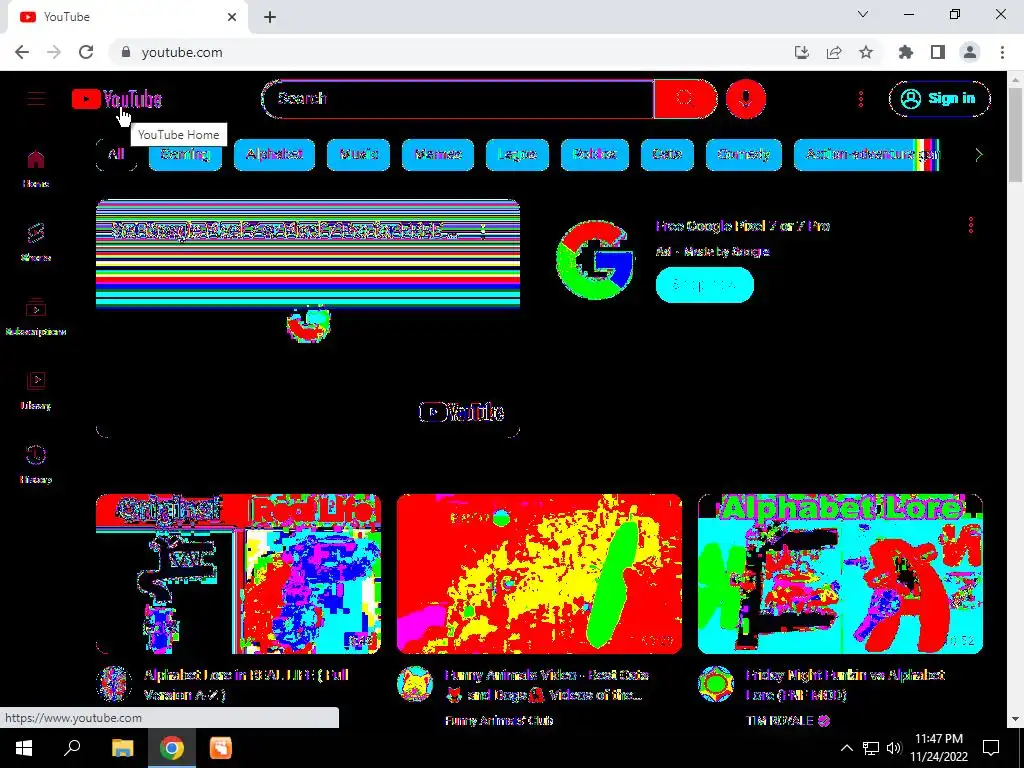Open the Free Google Pixel 7 ad title
The image size is (1024, 768).
(x=743, y=226)
